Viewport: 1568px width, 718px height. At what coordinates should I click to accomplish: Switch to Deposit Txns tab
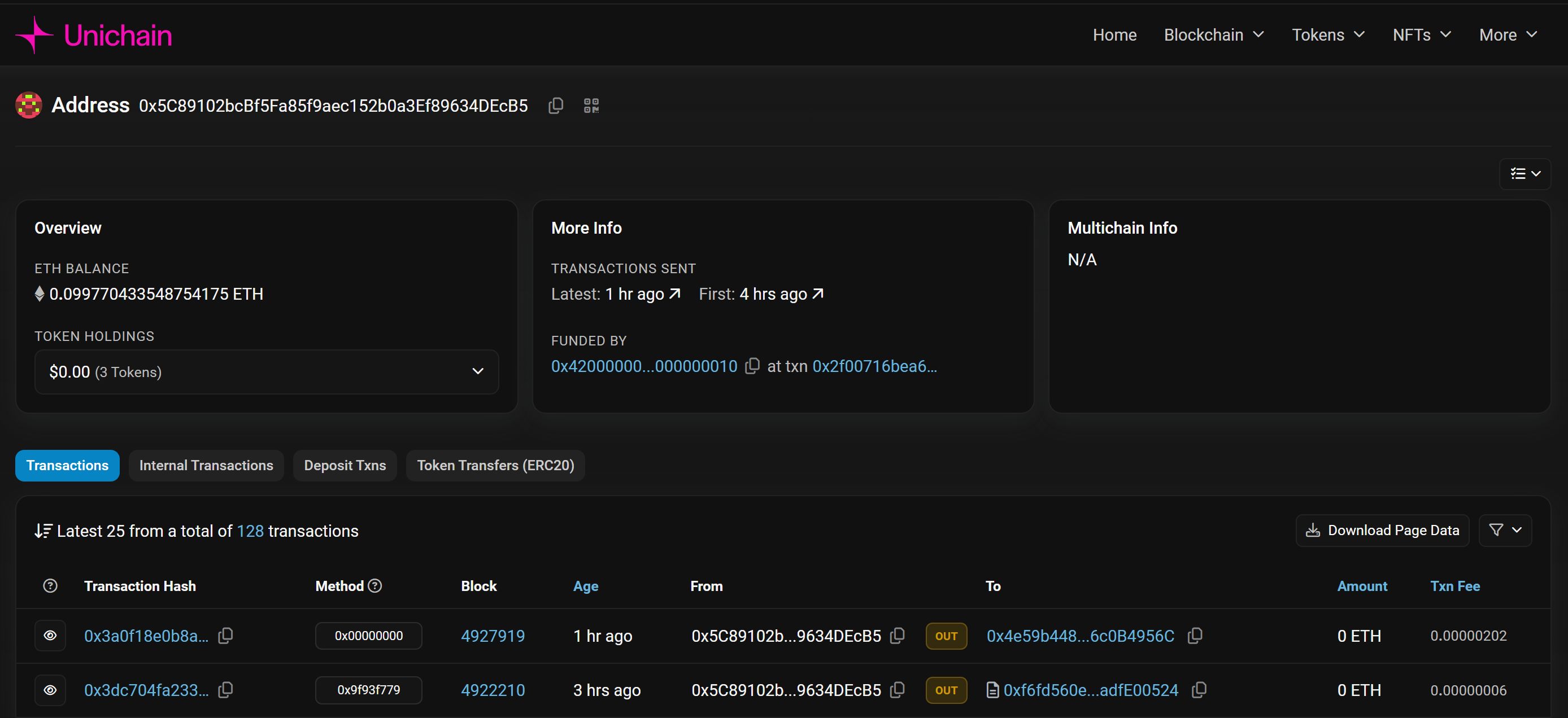(x=345, y=466)
